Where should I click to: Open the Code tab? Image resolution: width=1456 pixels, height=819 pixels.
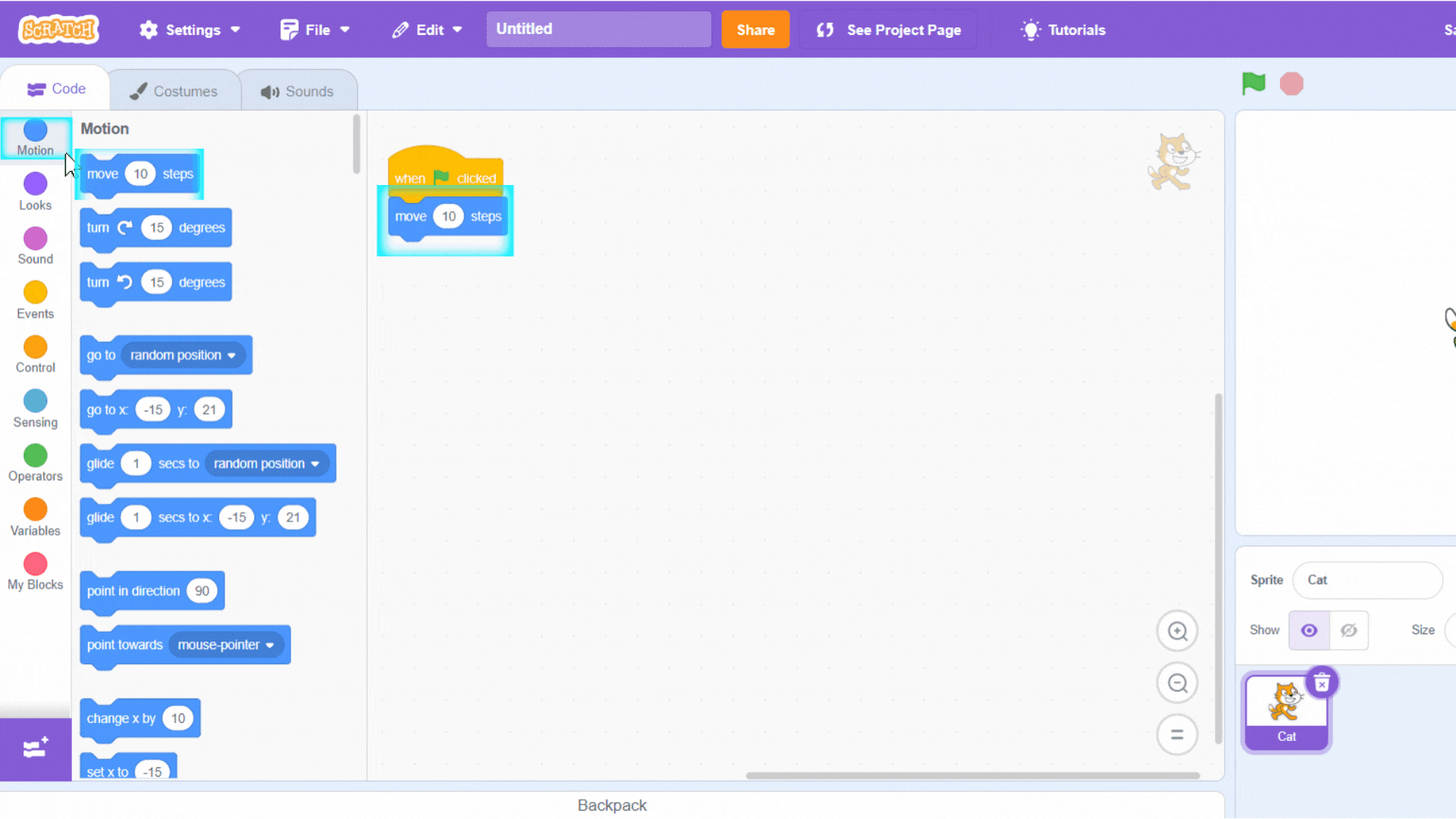(x=57, y=90)
